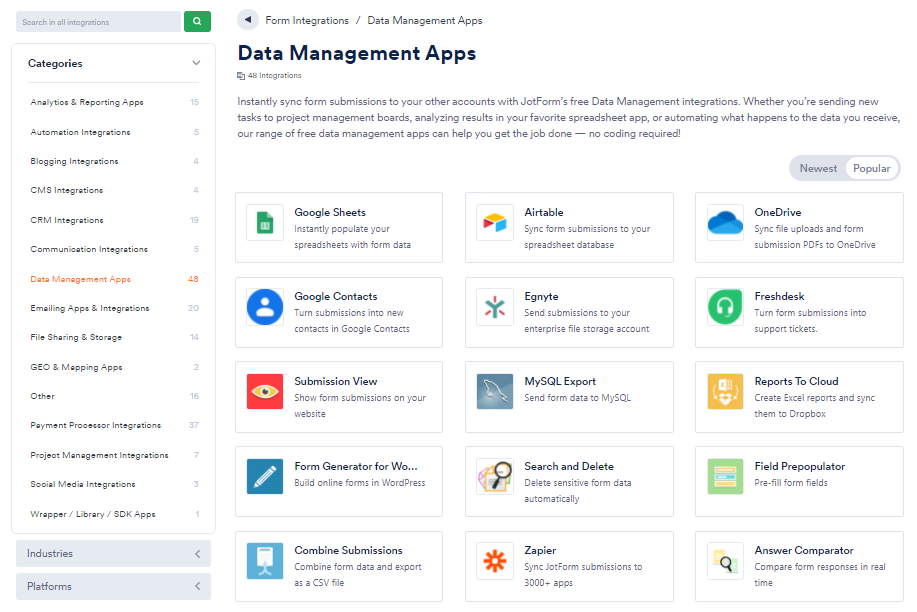The width and height of the screenshot is (917, 612).
Task: Open the MySQL Export dolphin icon
Action: pos(495,391)
